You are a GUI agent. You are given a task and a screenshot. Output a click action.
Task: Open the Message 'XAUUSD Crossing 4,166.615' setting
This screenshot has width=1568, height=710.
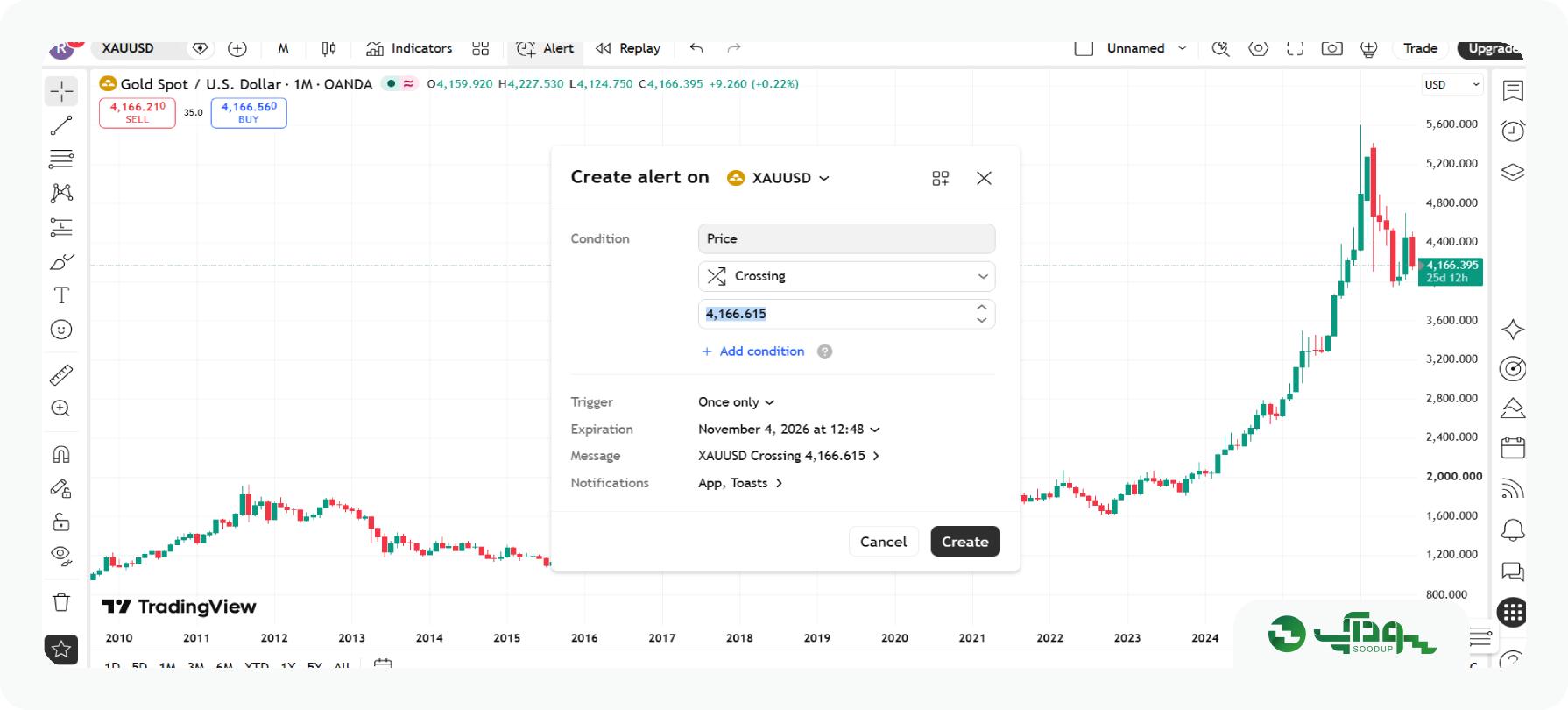pyautogui.click(x=789, y=456)
